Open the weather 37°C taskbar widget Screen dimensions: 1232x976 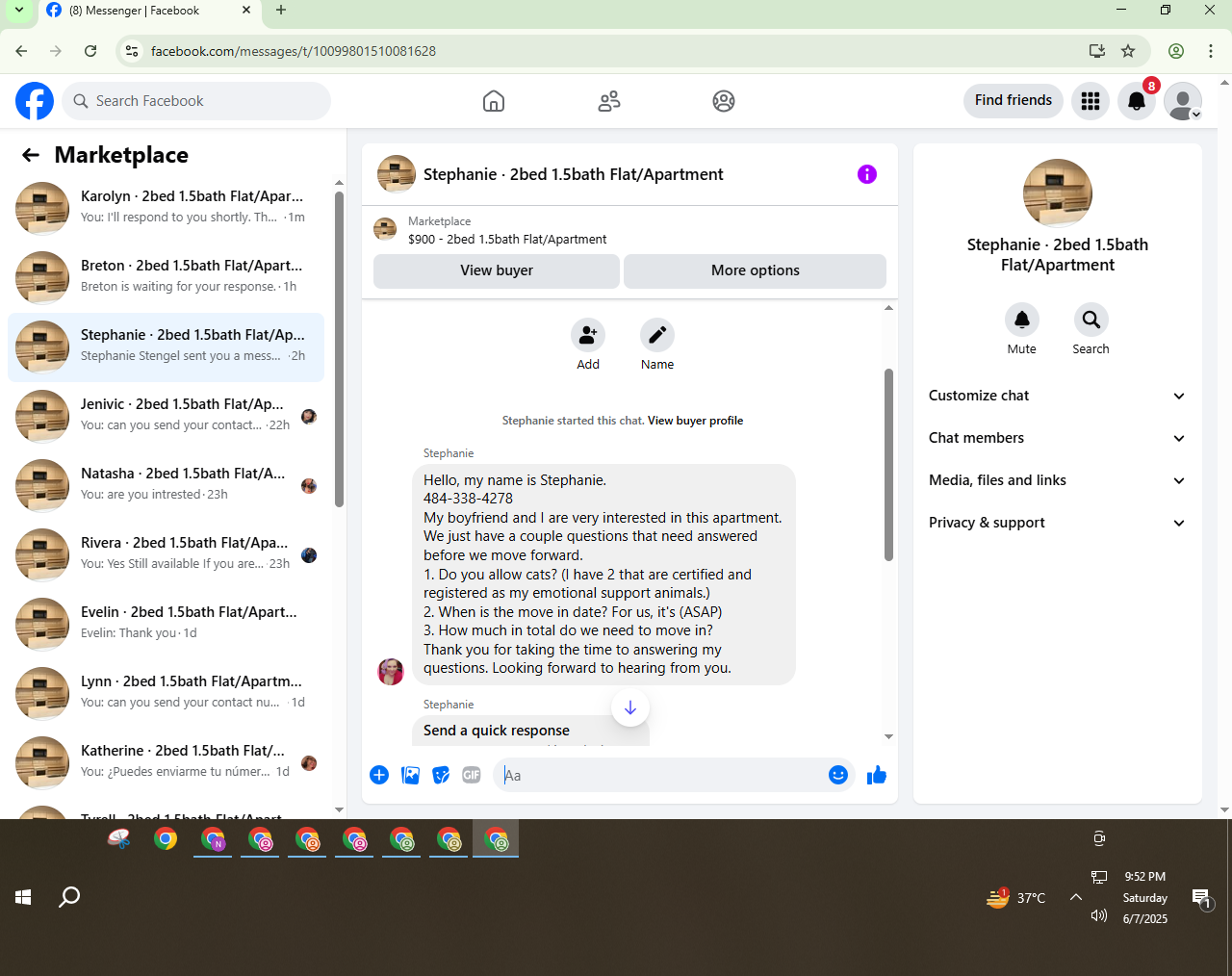click(x=1015, y=898)
